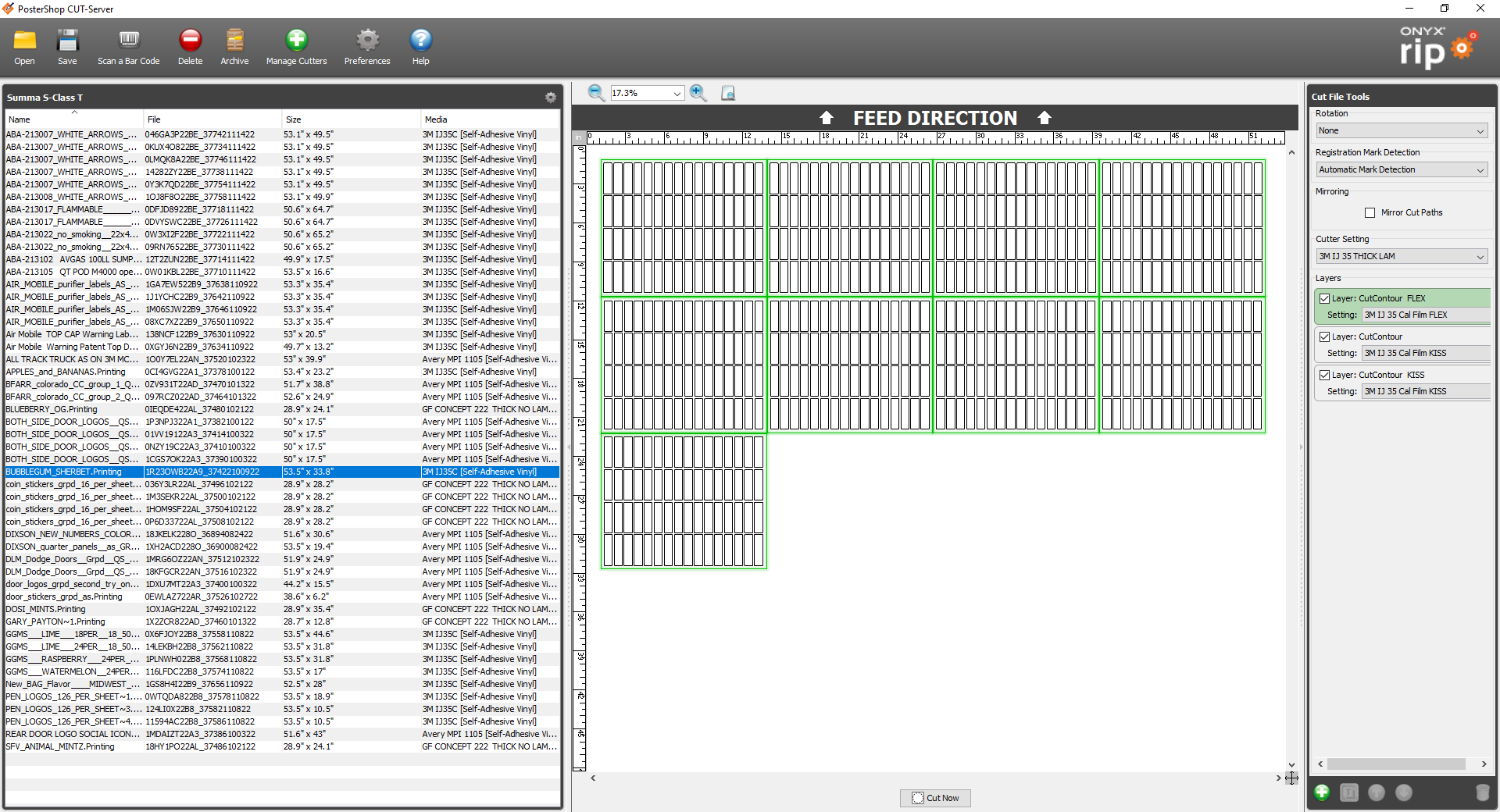The width and height of the screenshot is (1500, 812).
Task: Select ABA-213102 AVGAS 100LL SUMP job
Action: coord(282,259)
